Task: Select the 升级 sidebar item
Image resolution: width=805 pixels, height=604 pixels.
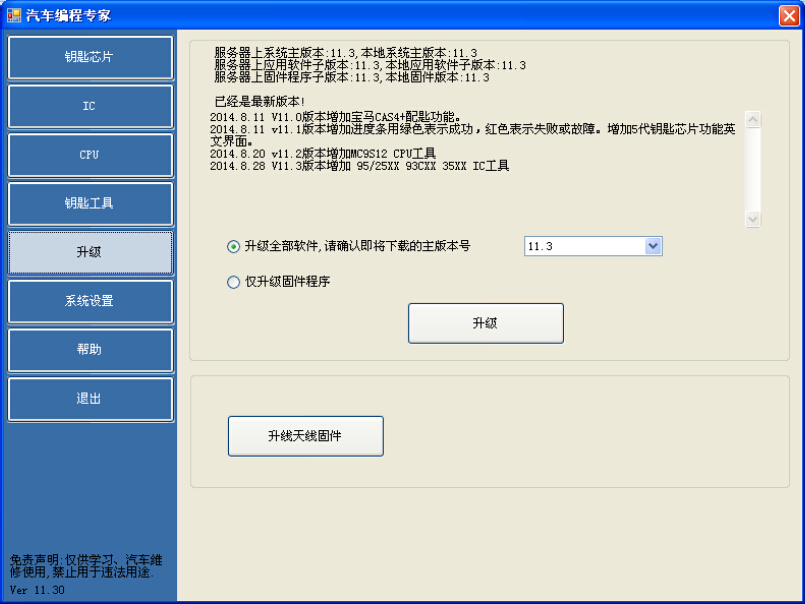Action: [x=90, y=253]
